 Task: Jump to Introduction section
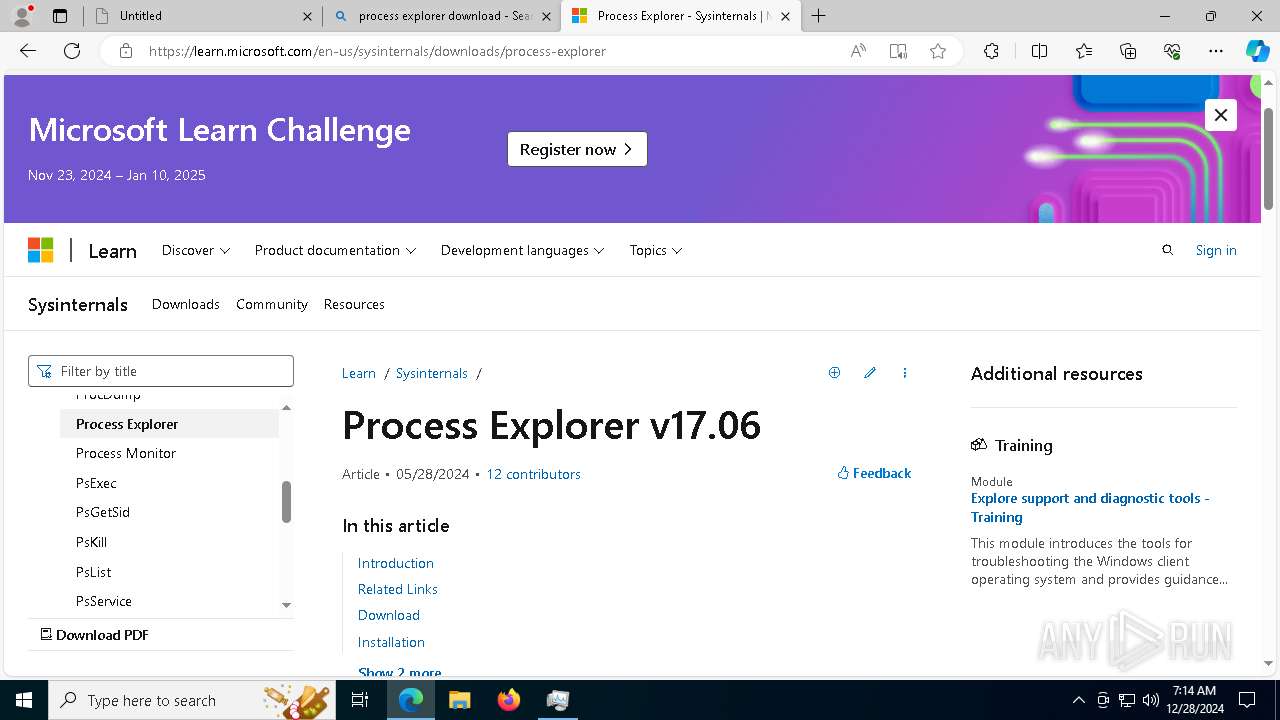(x=396, y=563)
